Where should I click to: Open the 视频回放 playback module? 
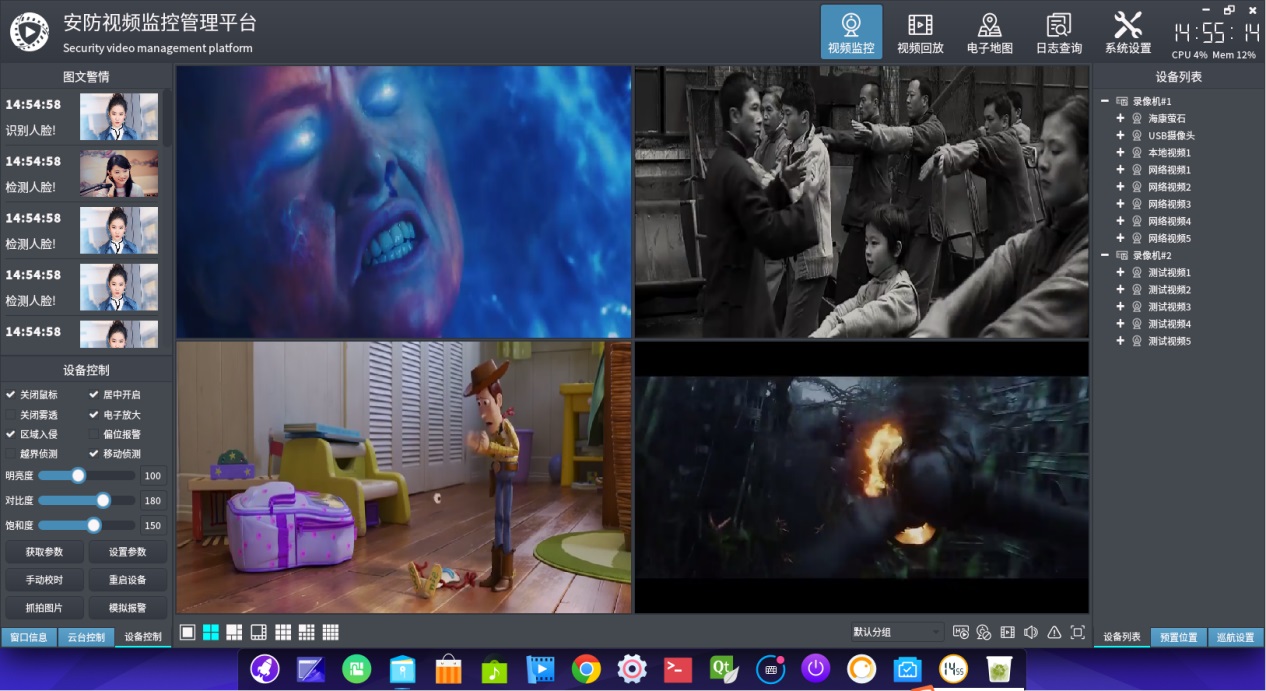(920, 32)
